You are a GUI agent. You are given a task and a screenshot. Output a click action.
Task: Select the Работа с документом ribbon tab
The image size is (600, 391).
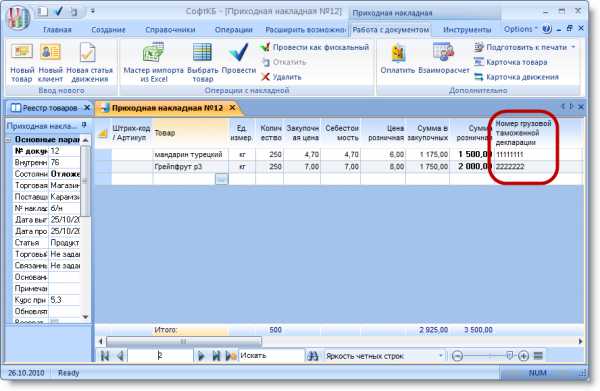tap(390, 30)
